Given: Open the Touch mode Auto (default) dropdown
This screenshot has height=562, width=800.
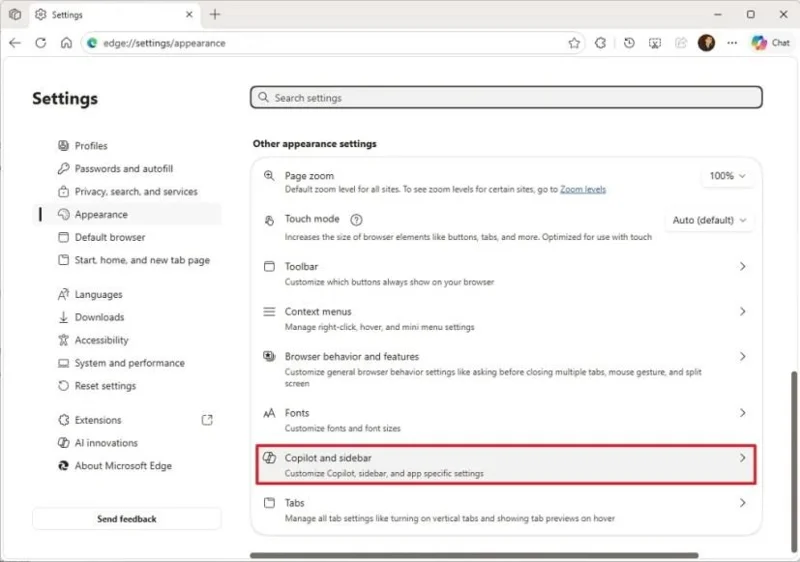Looking at the screenshot, I should 709,220.
